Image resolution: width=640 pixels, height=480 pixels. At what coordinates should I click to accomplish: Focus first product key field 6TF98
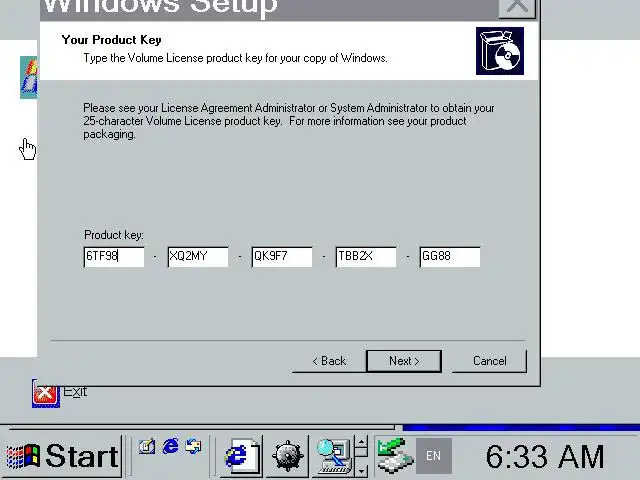(114, 256)
